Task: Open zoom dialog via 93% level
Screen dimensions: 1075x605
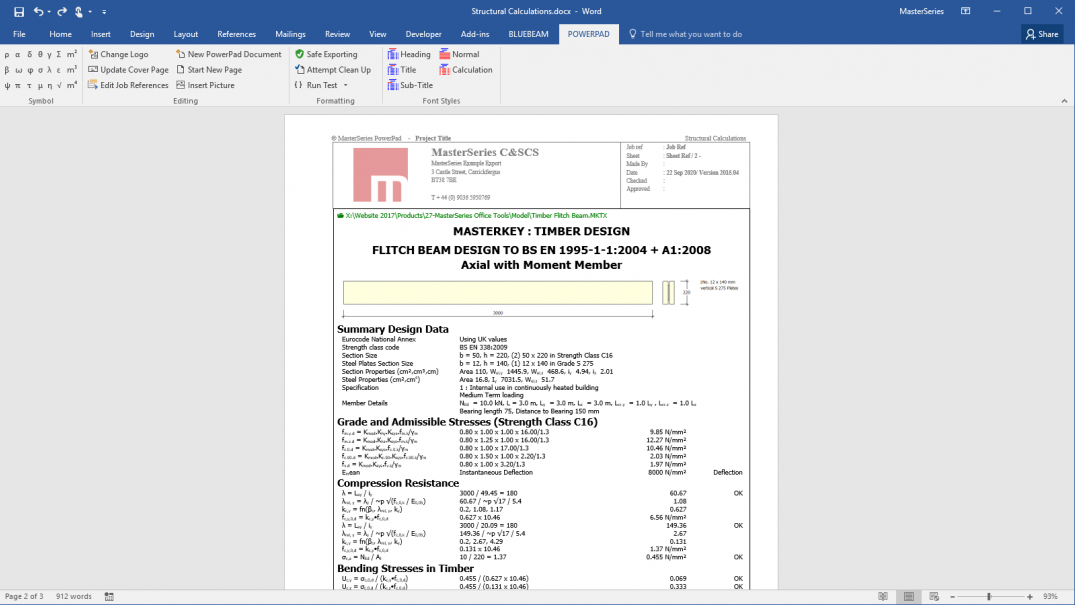Action: pyautogui.click(x=1050, y=597)
